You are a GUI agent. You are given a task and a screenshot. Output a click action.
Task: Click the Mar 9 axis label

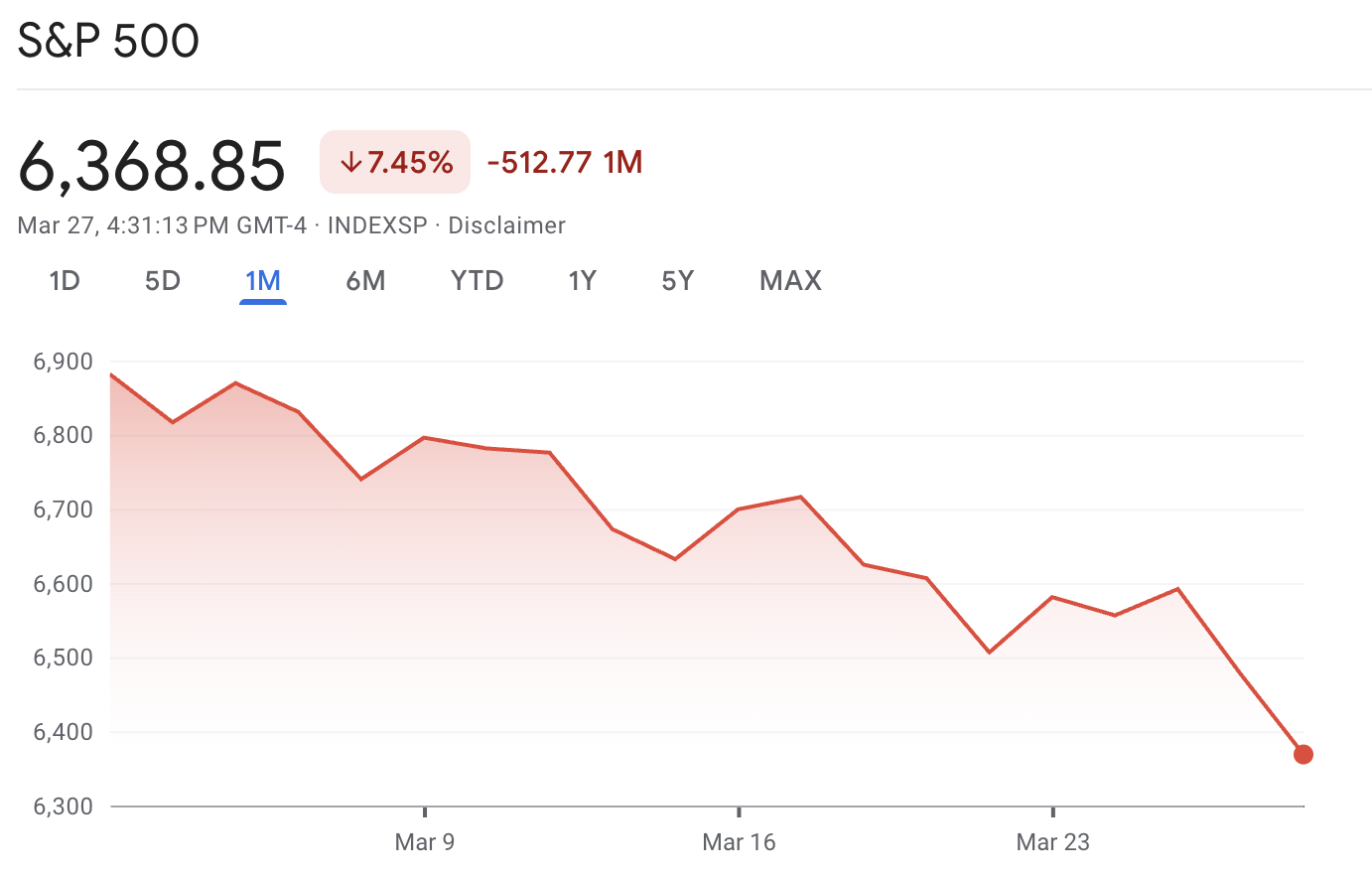[x=425, y=841]
